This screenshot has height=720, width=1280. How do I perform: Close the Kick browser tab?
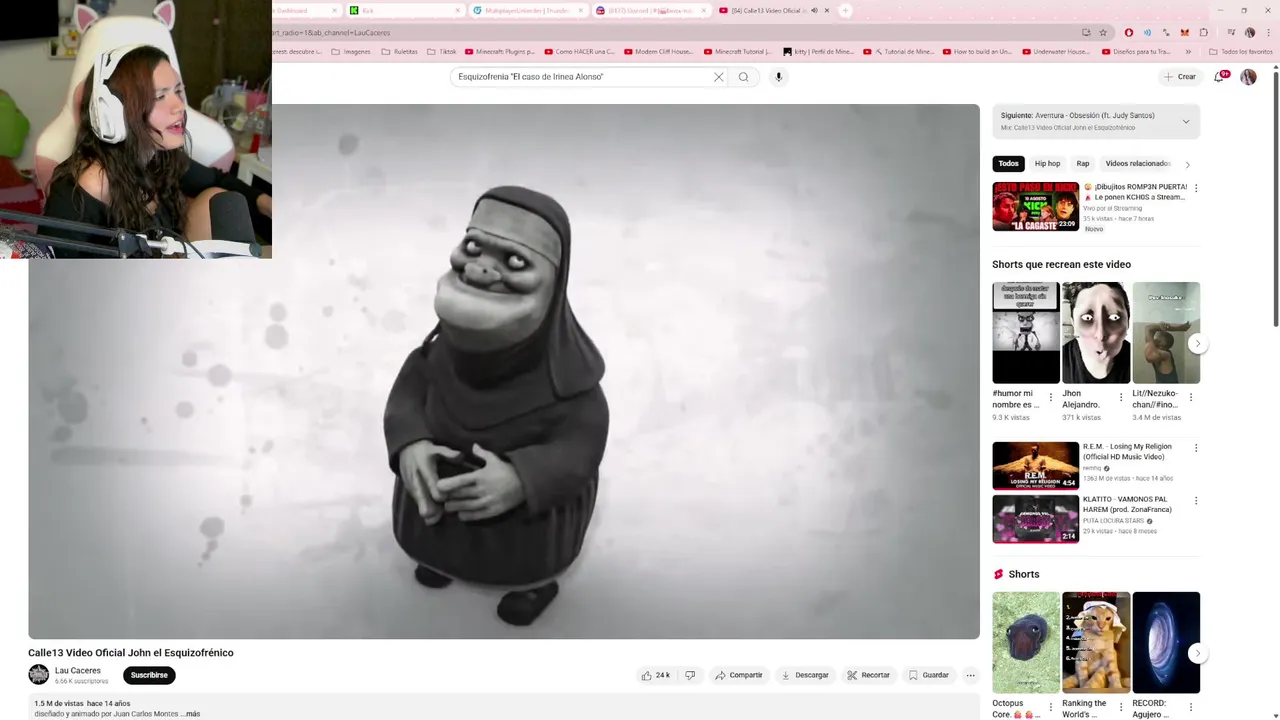click(458, 10)
